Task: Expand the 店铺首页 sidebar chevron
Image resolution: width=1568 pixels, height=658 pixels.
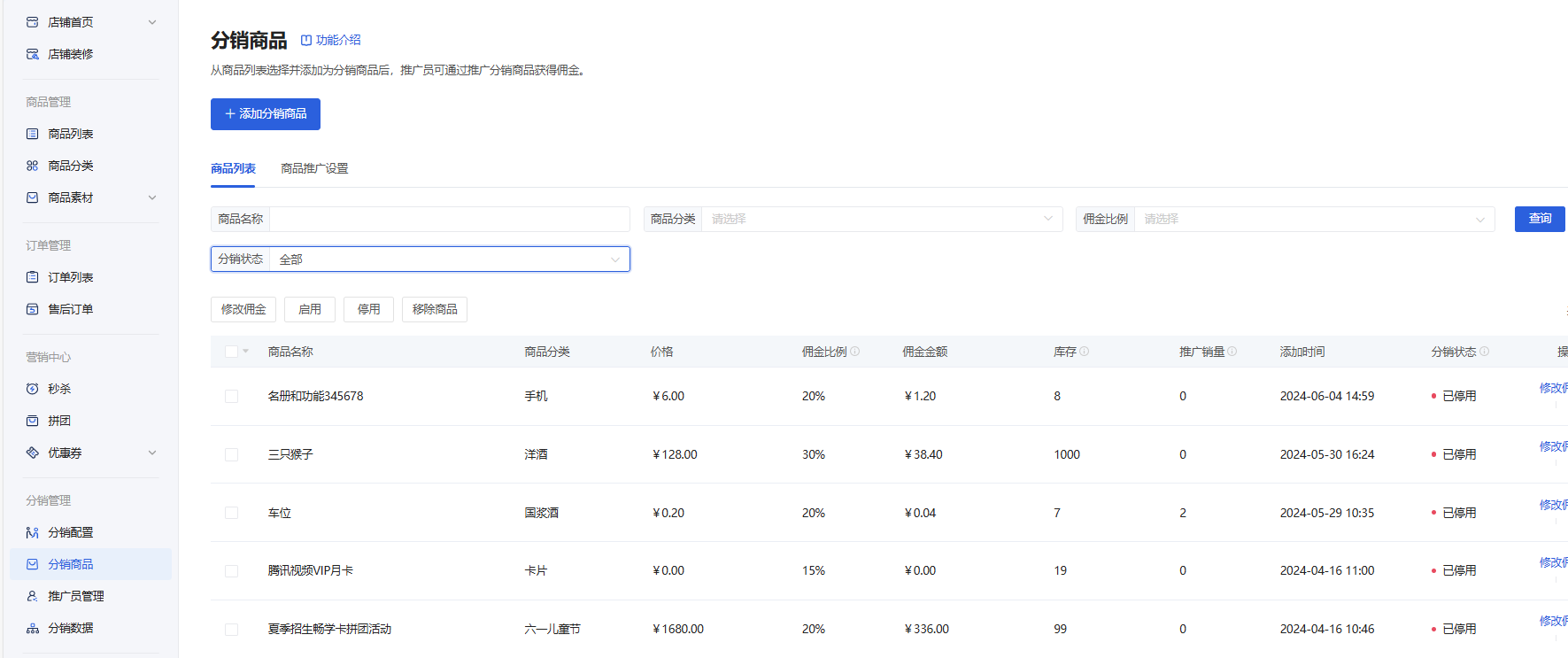Action: pos(152,22)
